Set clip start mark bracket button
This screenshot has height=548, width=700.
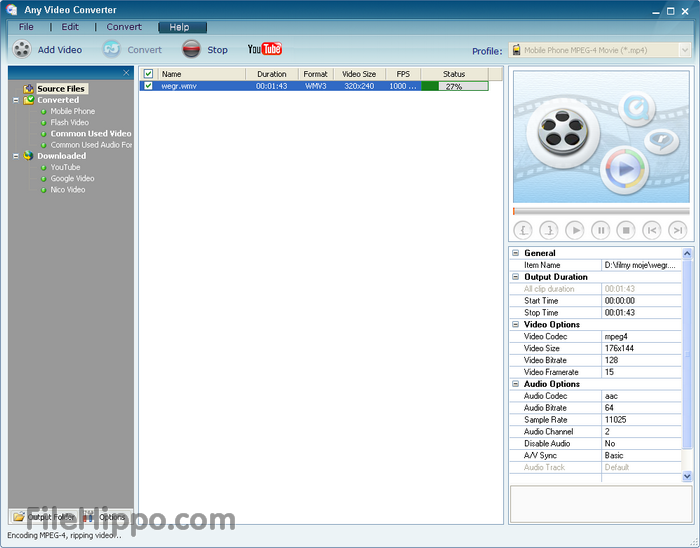click(x=523, y=230)
